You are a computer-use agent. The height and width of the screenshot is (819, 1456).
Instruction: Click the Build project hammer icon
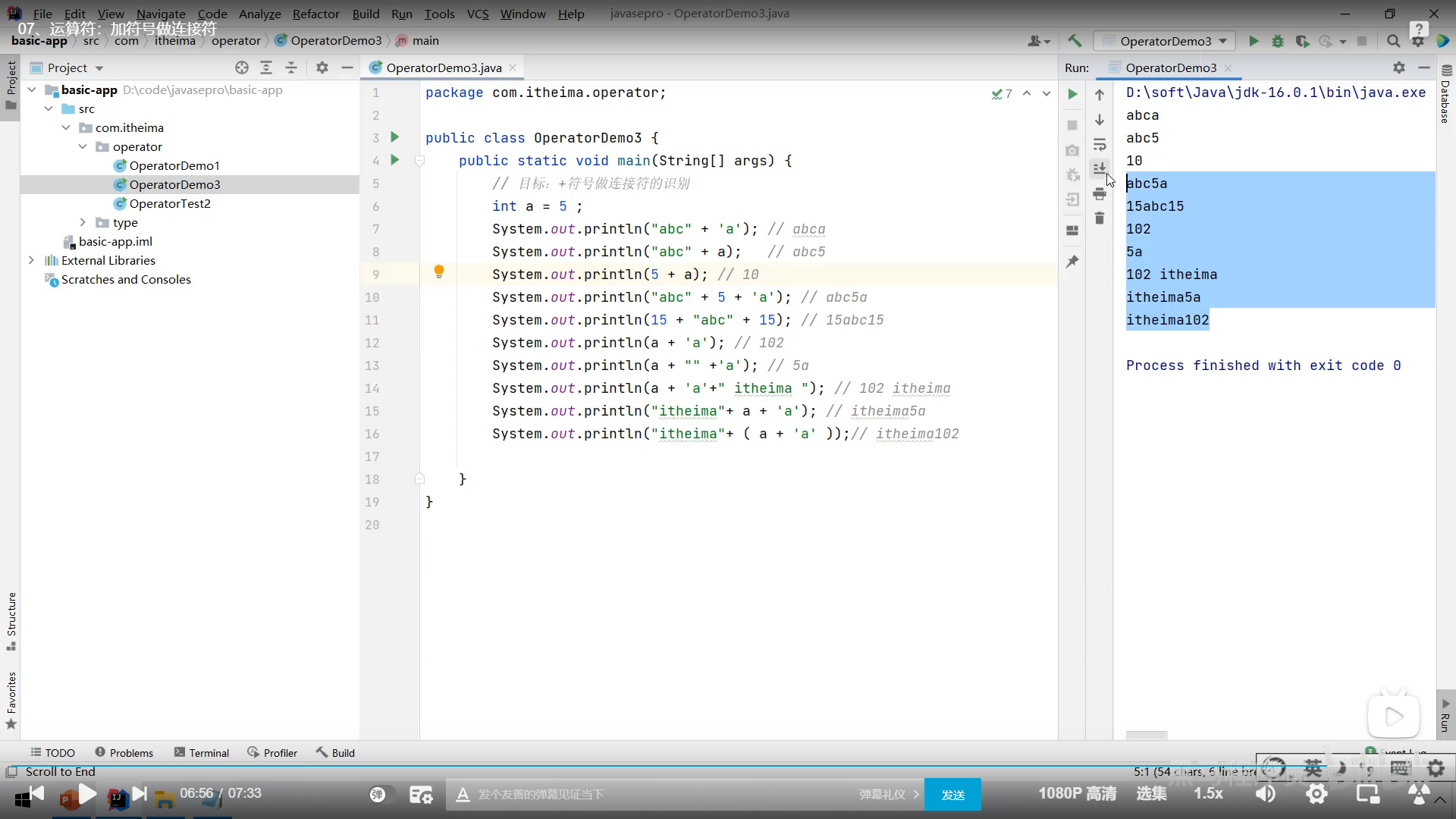pyautogui.click(x=1075, y=41)
